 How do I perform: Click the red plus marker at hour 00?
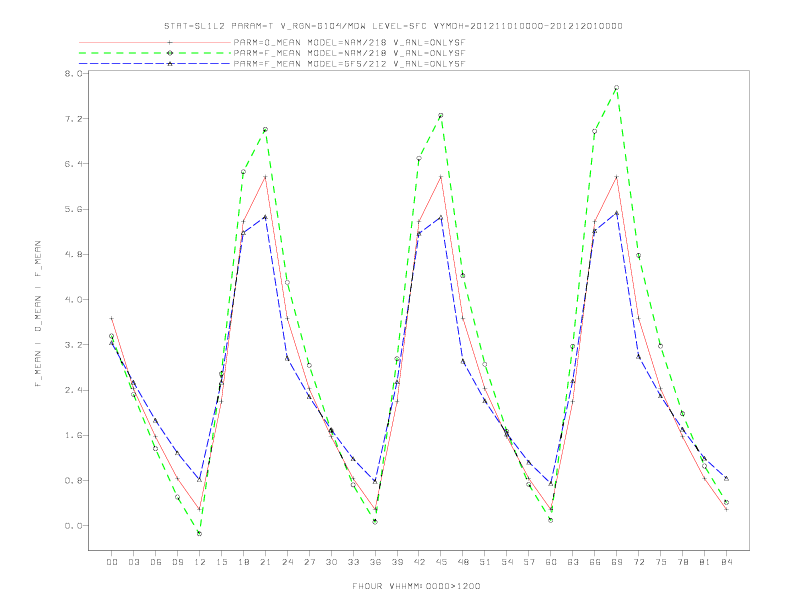click(x=112, y=319)
